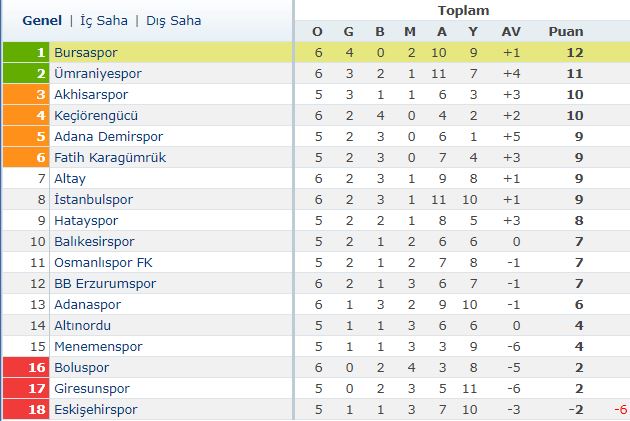The image size is (630, 421).
Task: Switch to the Genel tab
Action: pos(40,20)
